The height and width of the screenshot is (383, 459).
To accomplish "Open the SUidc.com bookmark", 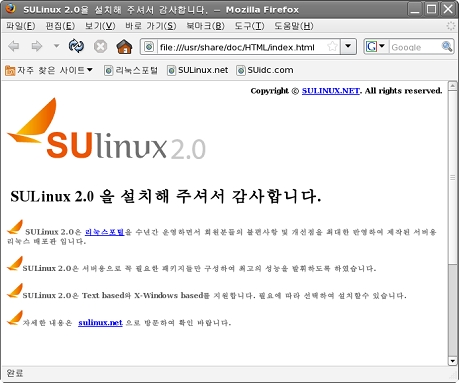I will (265, 70).
